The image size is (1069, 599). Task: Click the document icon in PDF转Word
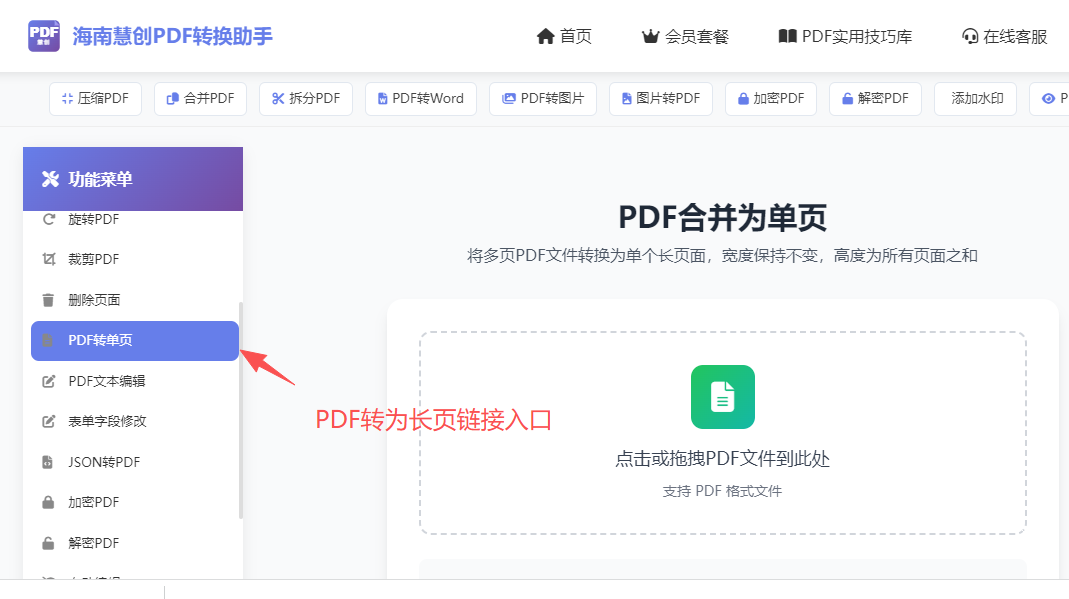tap(382, 99)
